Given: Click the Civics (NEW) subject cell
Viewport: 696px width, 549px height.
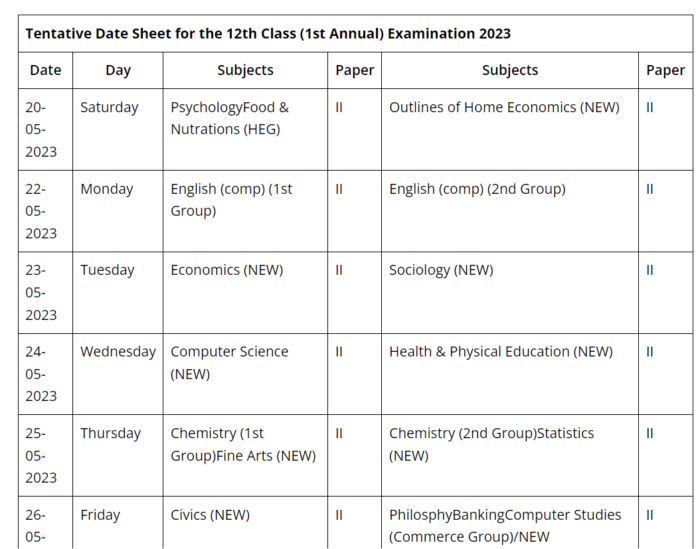Looking at the screenshot, I should (x=210, y=516).
